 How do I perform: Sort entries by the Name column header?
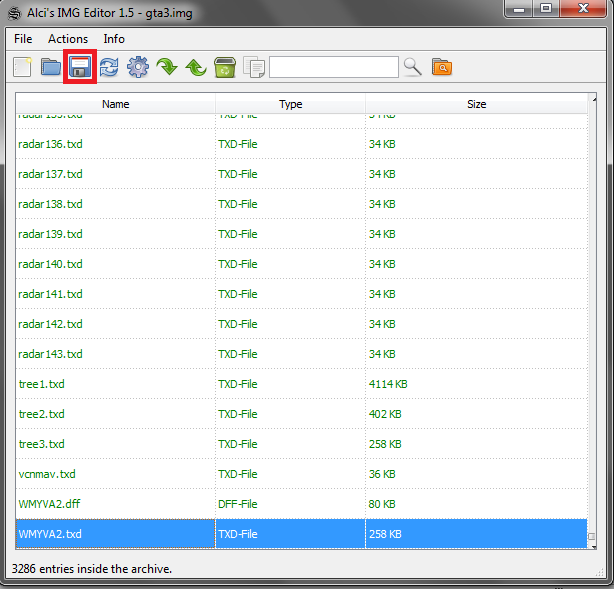click(x=116, y=104)
